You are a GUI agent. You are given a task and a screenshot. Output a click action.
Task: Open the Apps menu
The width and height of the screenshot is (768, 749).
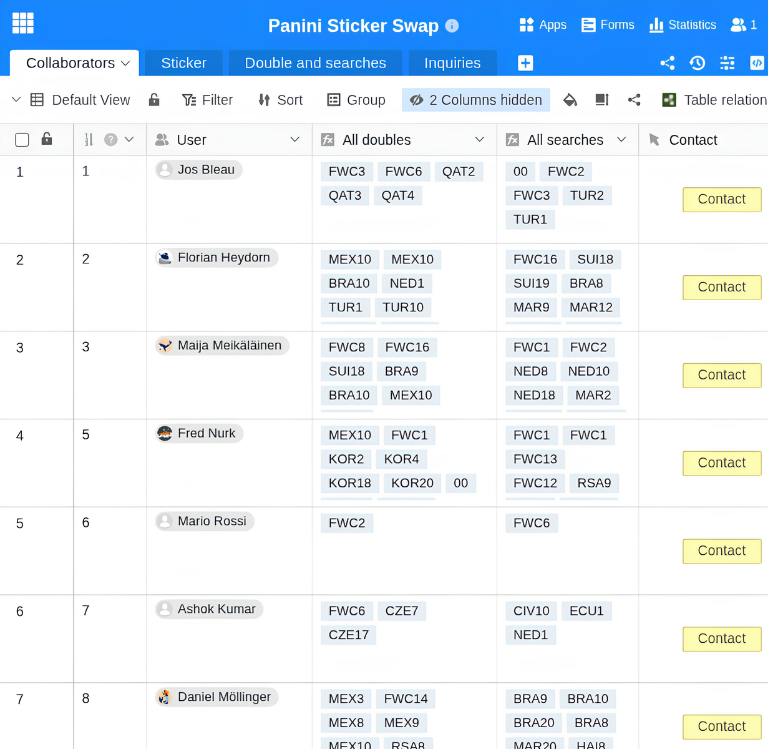(543, 24)
